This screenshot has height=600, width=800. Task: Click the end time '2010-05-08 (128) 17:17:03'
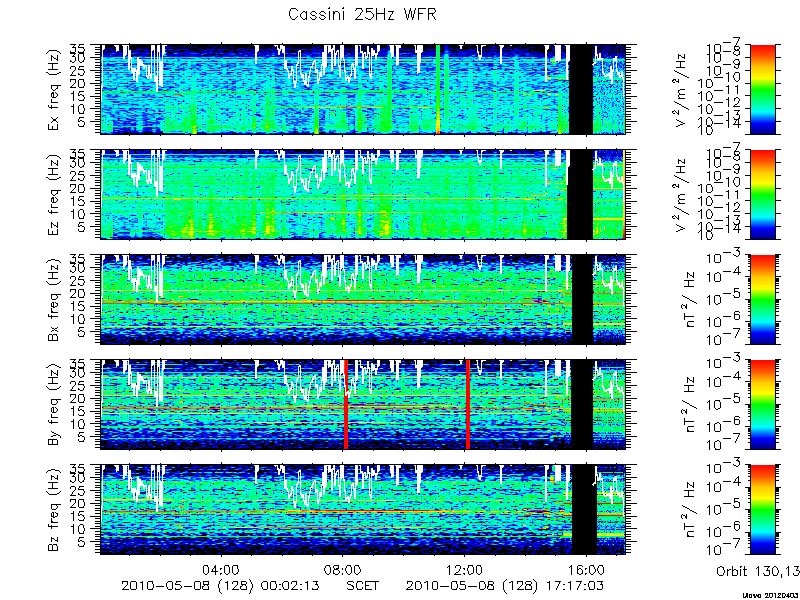(x=505, y=585)
